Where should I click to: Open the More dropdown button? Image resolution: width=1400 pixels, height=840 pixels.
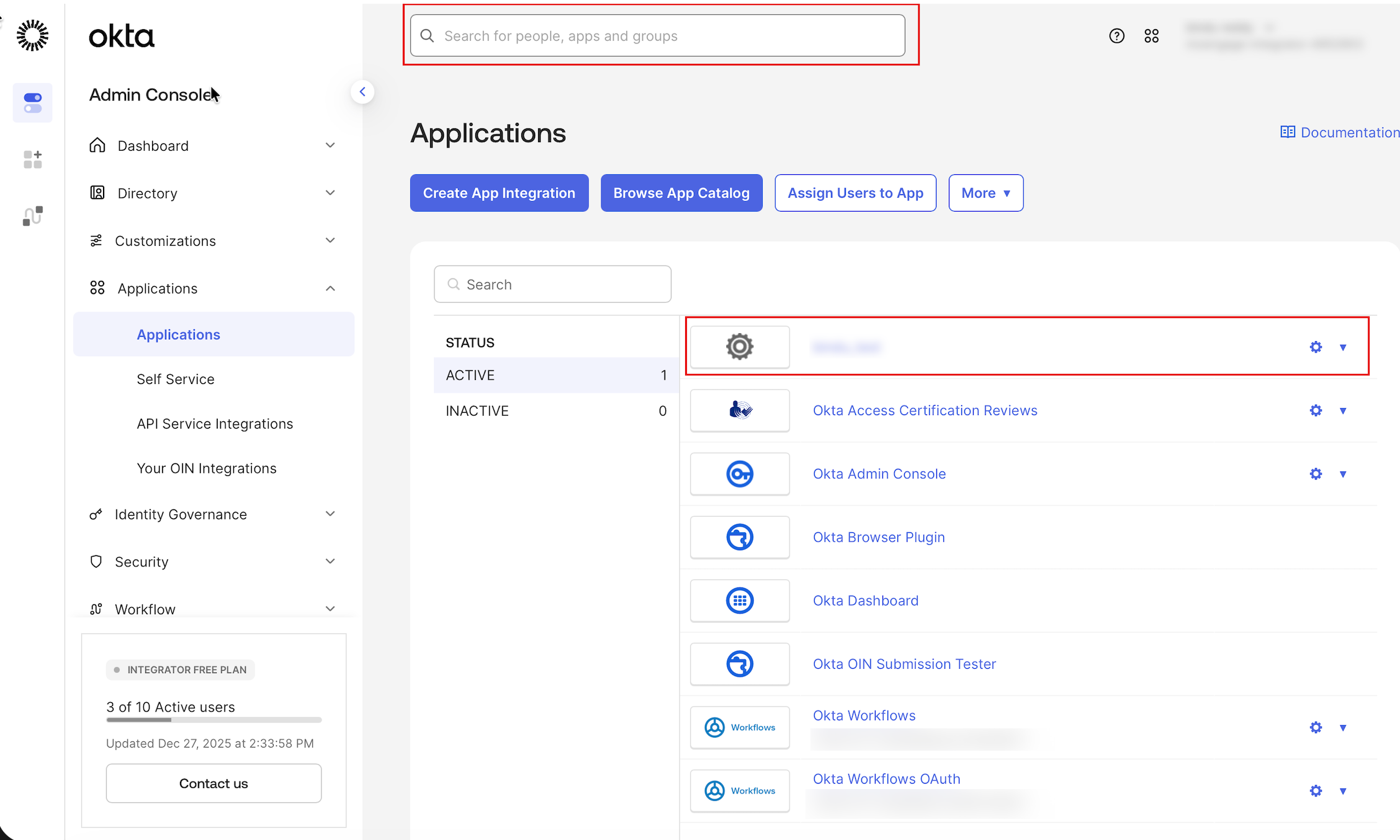click(x=985, y=193)
